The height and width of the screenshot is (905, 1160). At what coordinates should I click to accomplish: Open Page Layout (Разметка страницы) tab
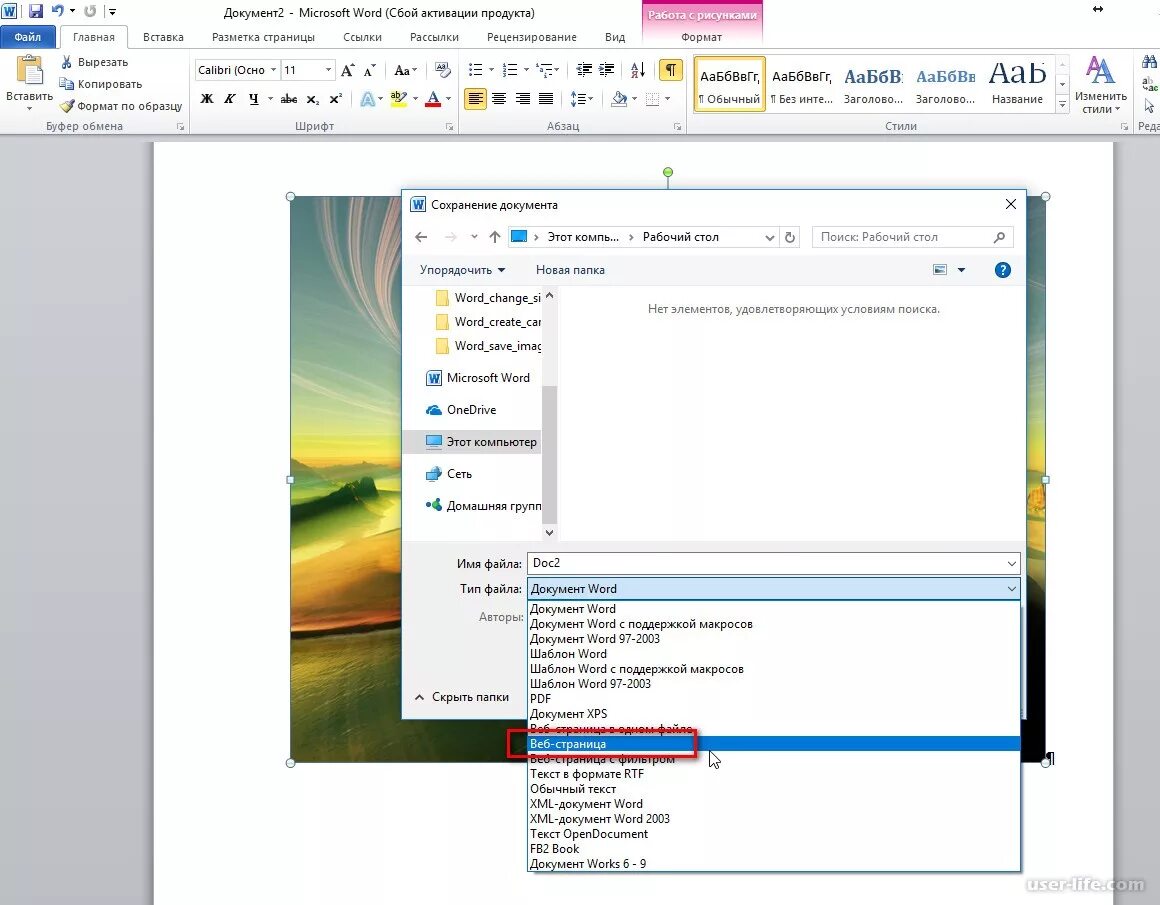tap(263, 37)
